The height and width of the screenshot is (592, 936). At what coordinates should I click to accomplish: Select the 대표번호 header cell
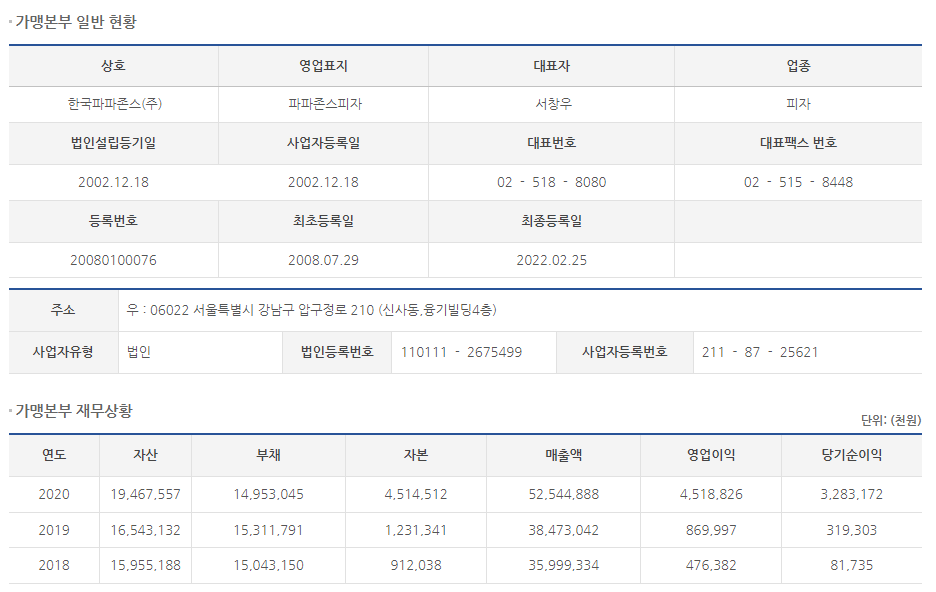[x=552, y=143]
